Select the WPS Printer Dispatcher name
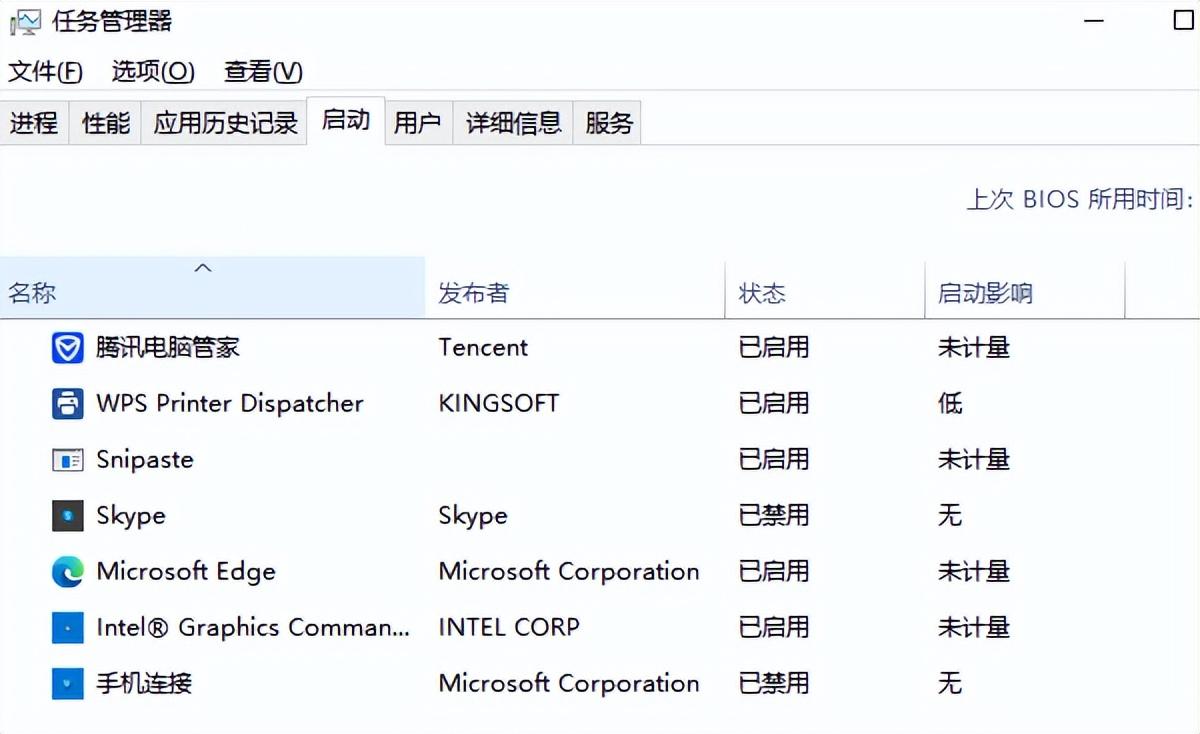Image resolution: width=1200 pixels, height=734 pixels. pyautogui.click(x=230, y=404)
